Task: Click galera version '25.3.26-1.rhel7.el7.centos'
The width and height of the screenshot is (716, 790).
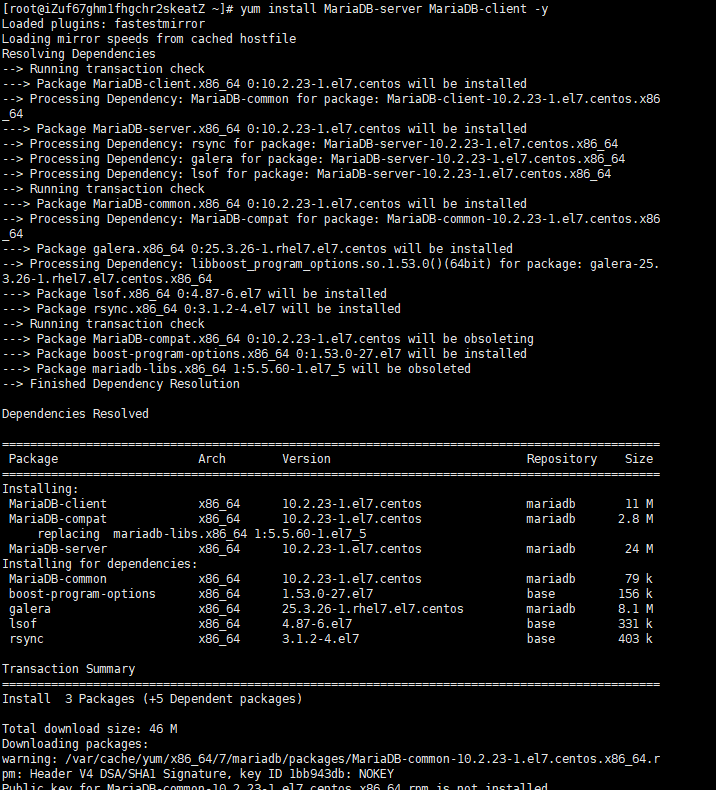Action: coord(373,609)
